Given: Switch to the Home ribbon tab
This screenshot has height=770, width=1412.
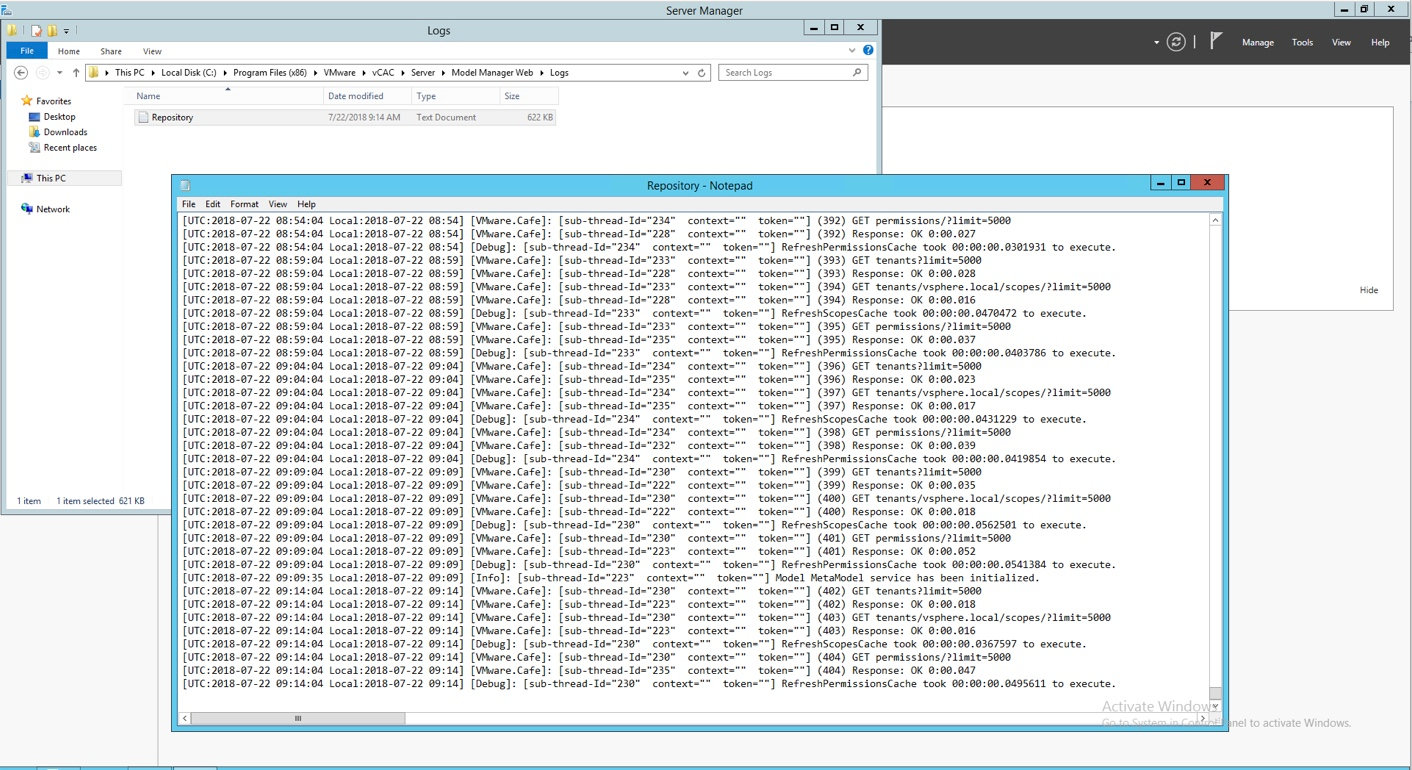Looking at the screenshot, I should (x=69, y=51).
